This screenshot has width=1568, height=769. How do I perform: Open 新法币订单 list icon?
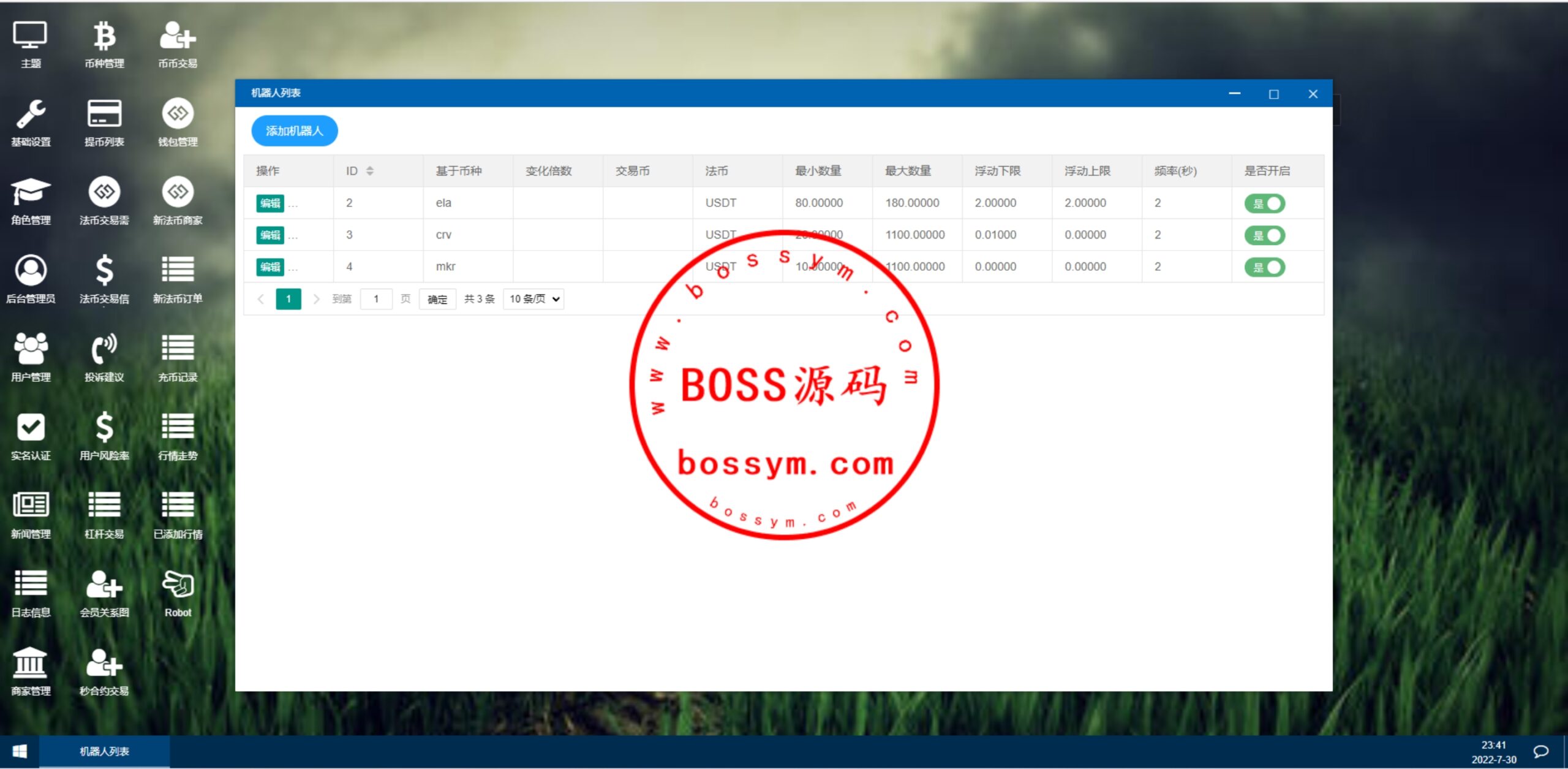click(x=178, y=280)
